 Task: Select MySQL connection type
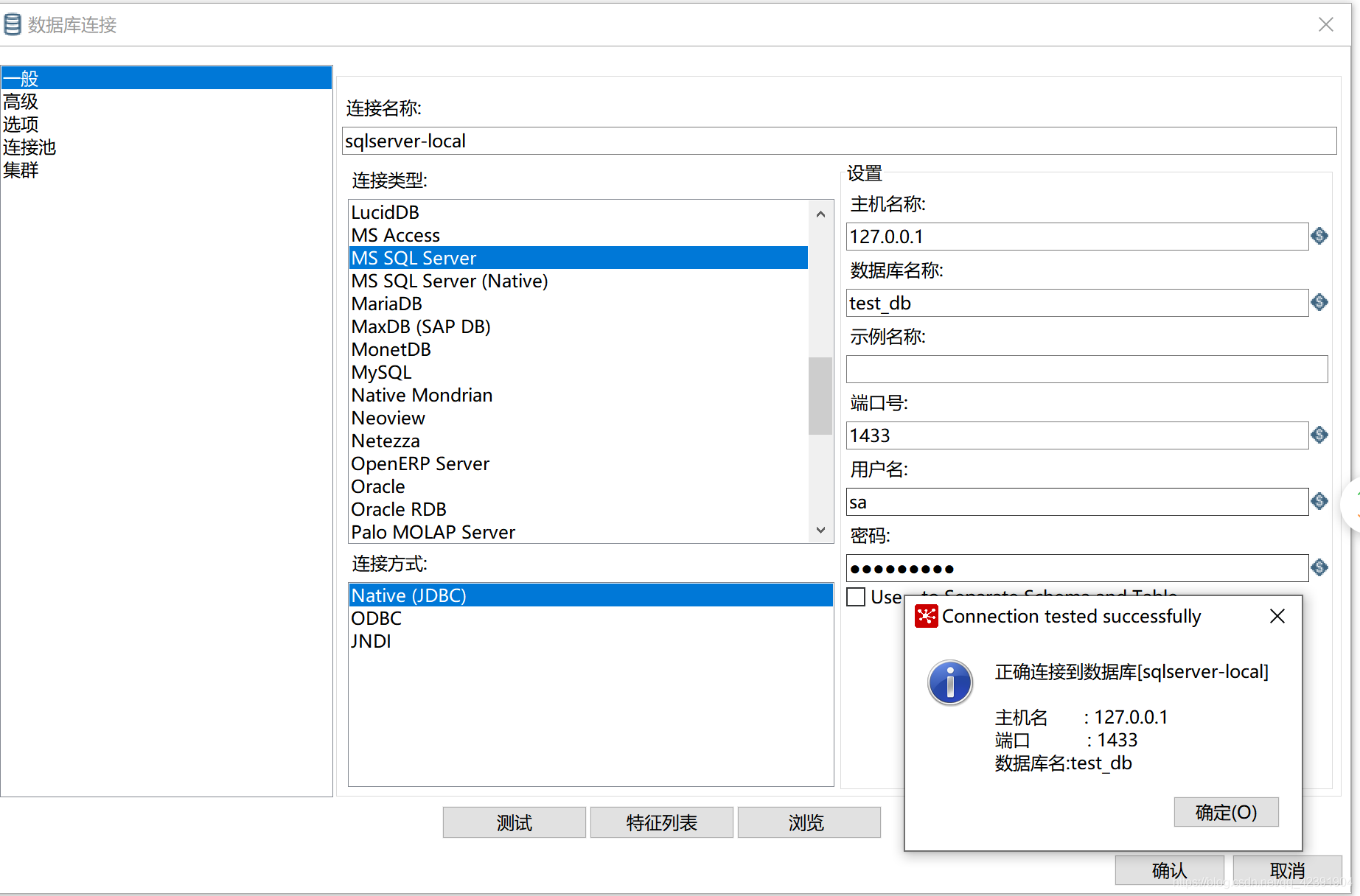coord(579,372)
